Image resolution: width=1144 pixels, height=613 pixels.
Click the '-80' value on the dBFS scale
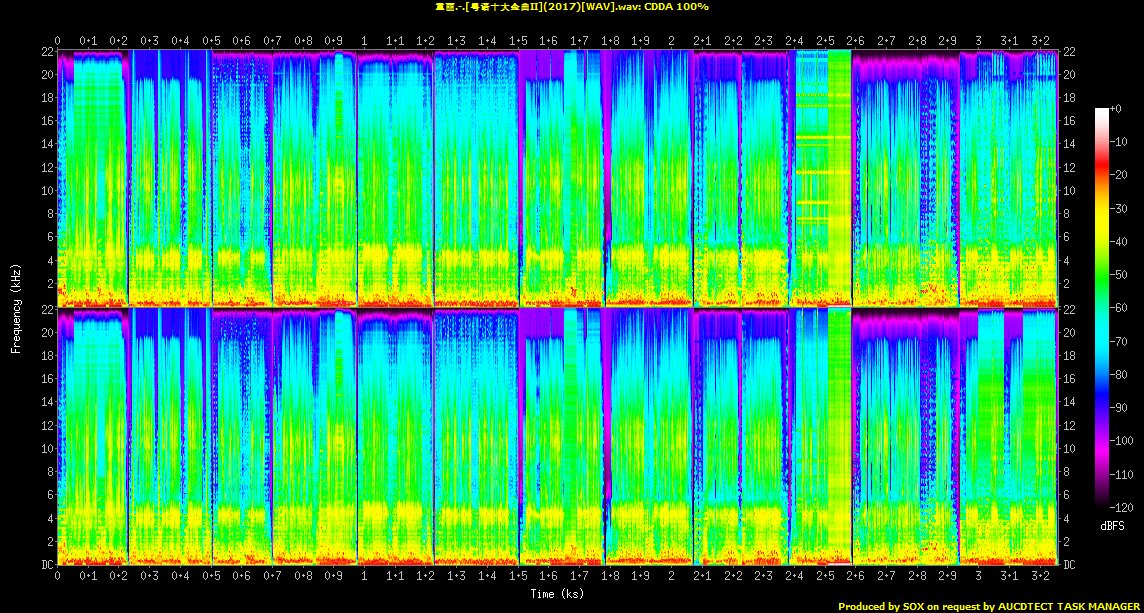1118,374
